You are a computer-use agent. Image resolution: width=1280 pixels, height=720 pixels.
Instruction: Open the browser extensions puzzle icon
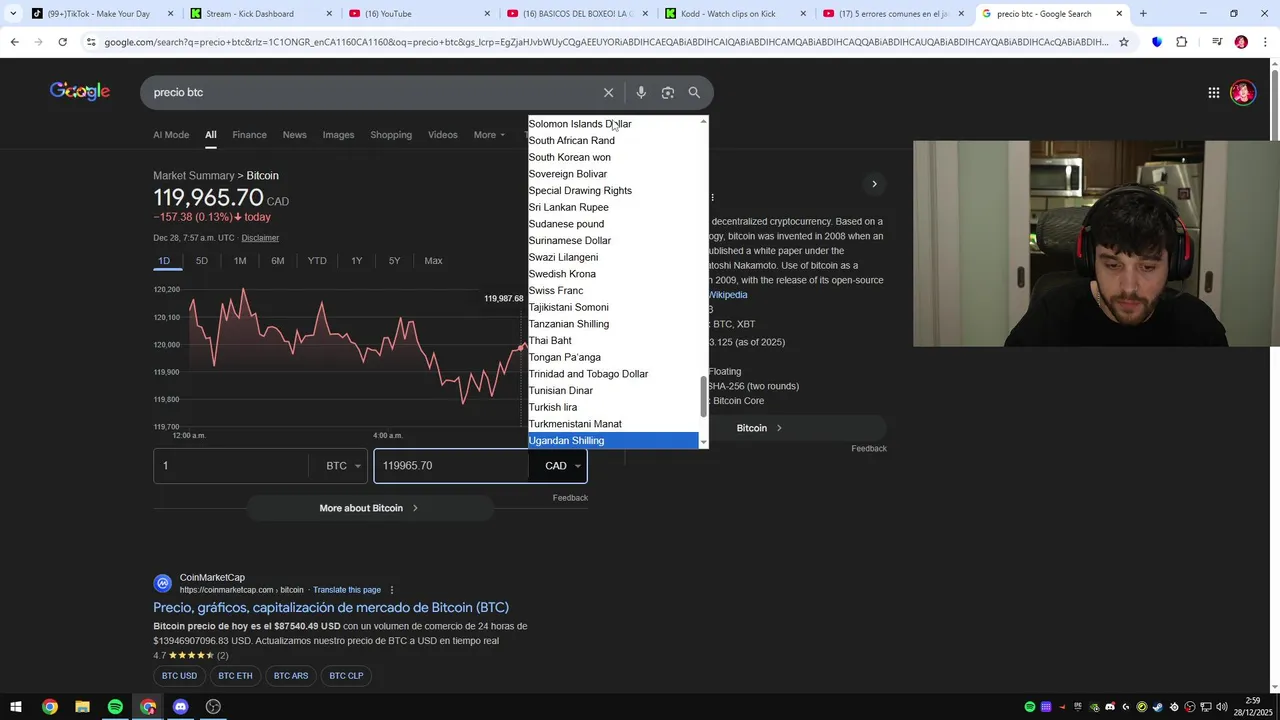(1182, 42)
